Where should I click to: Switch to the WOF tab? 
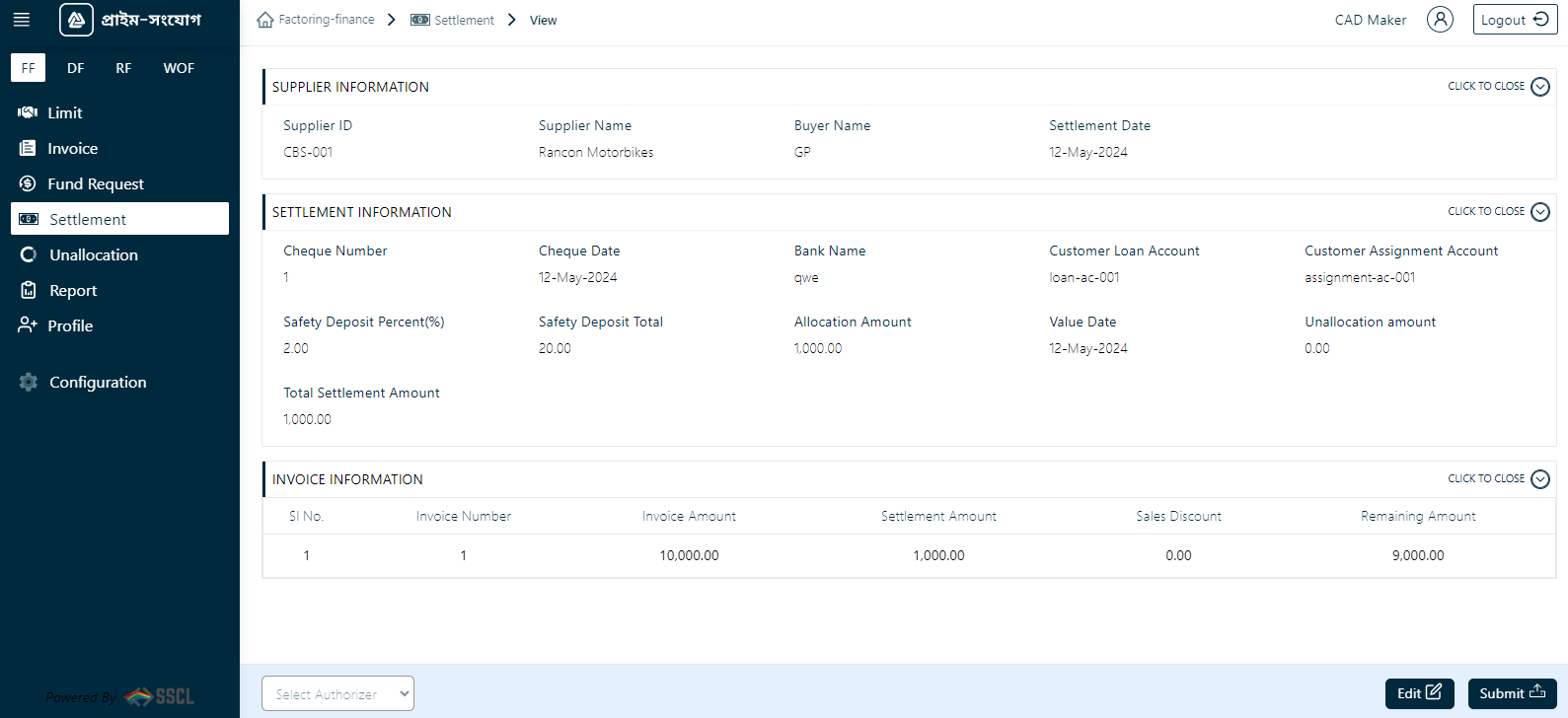[x=179, y=68]
